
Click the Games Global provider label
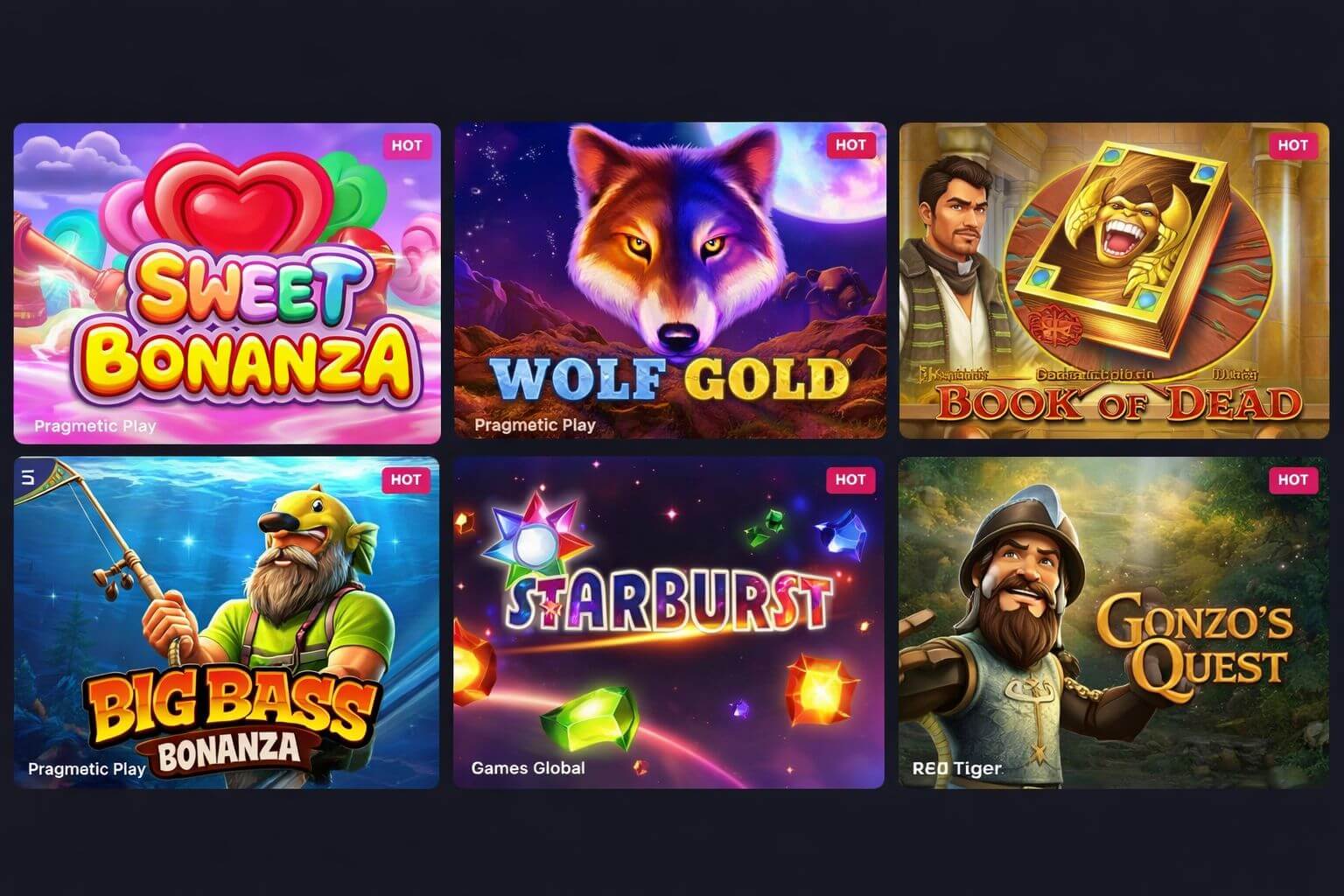pyautogui.click(x=528, y=767)
